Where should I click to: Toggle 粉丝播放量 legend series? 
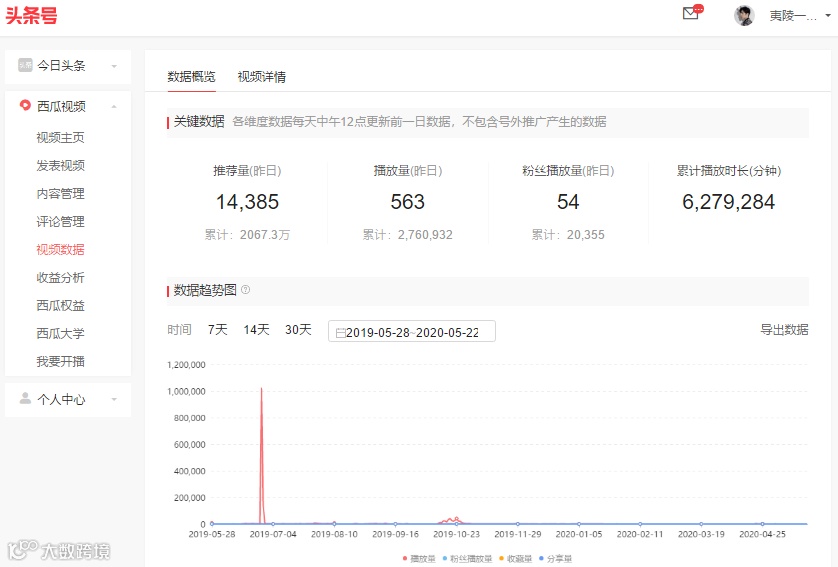(x=467, y=559)
